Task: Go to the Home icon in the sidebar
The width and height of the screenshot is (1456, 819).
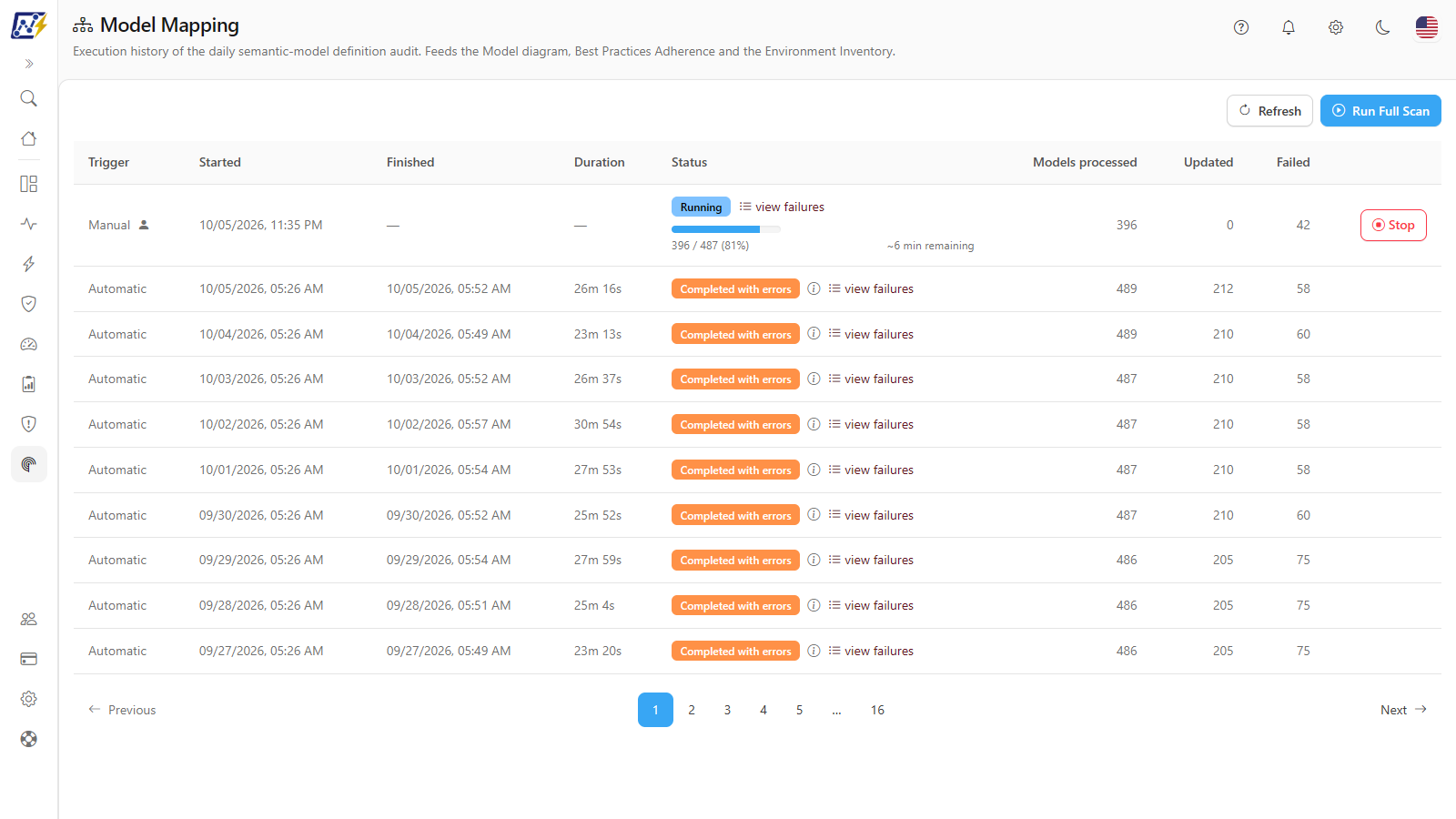Action: [29, 138]
